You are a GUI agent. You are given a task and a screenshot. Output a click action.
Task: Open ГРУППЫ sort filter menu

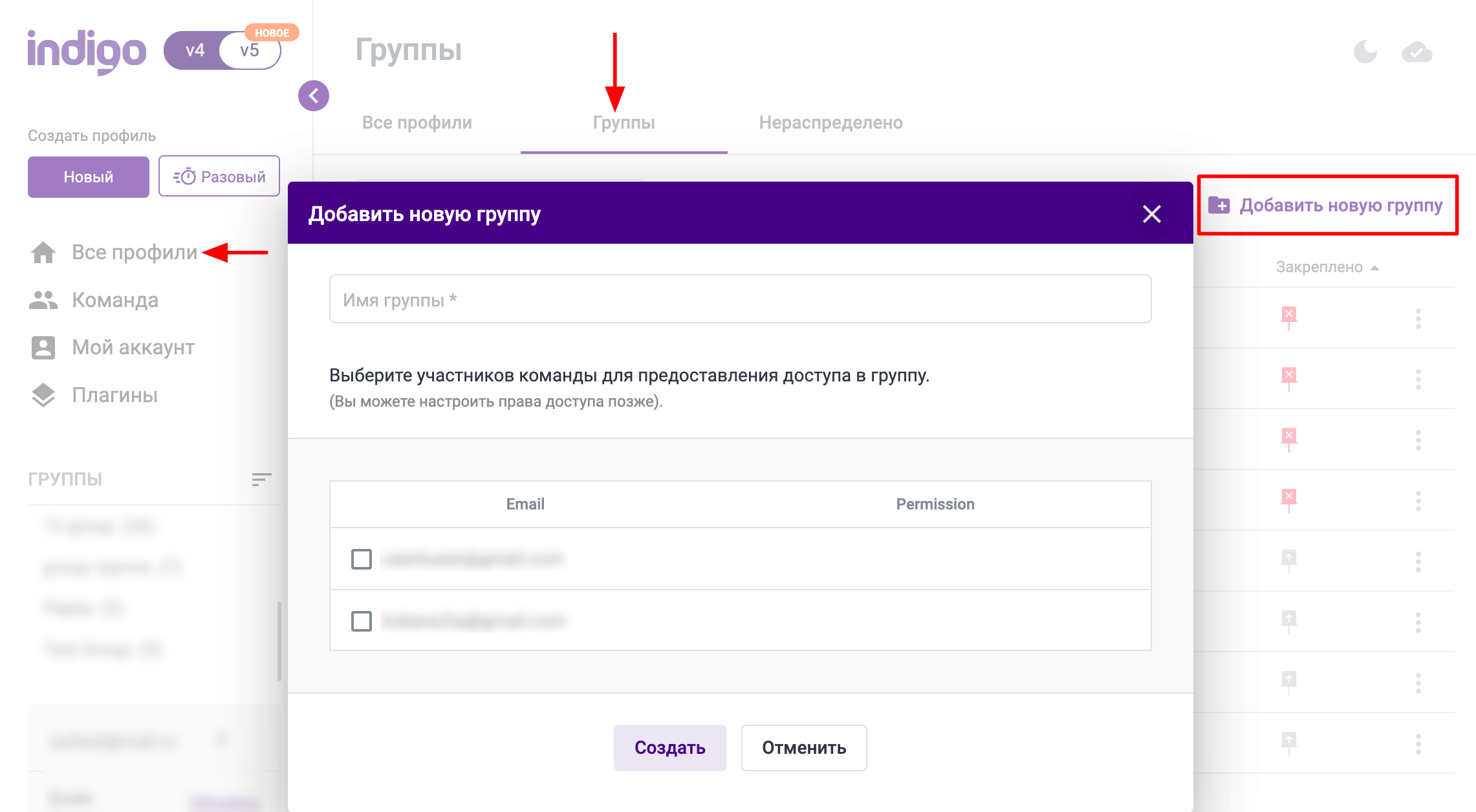[x=261, y=479]
